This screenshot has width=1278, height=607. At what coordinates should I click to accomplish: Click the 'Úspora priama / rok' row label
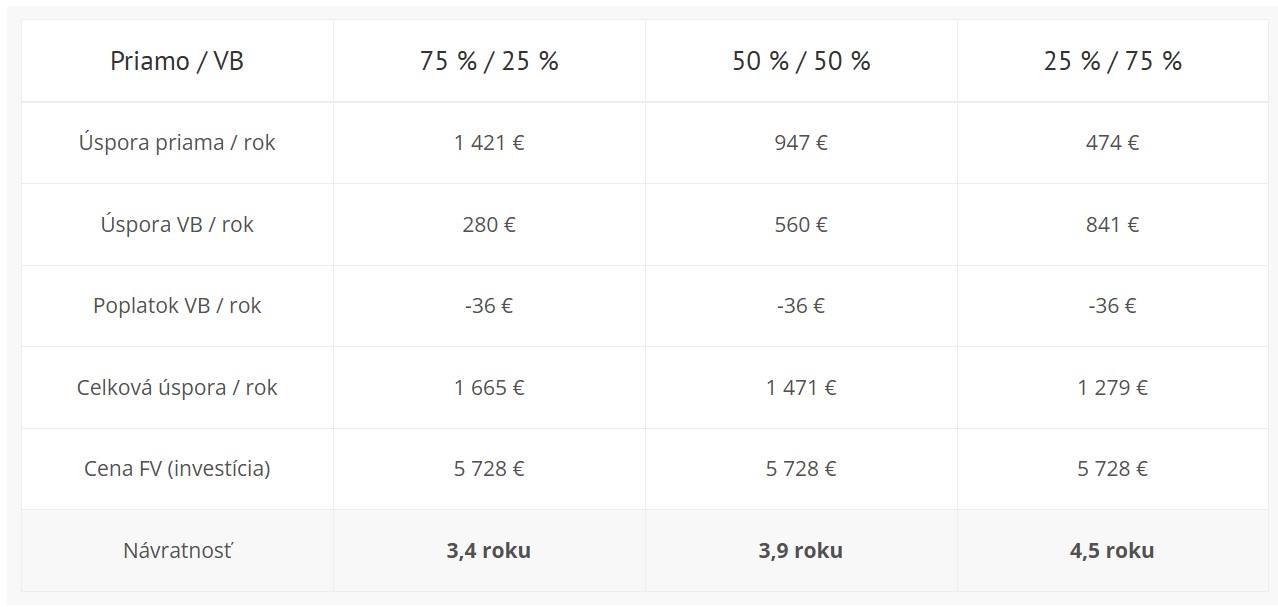click(177, 143)
